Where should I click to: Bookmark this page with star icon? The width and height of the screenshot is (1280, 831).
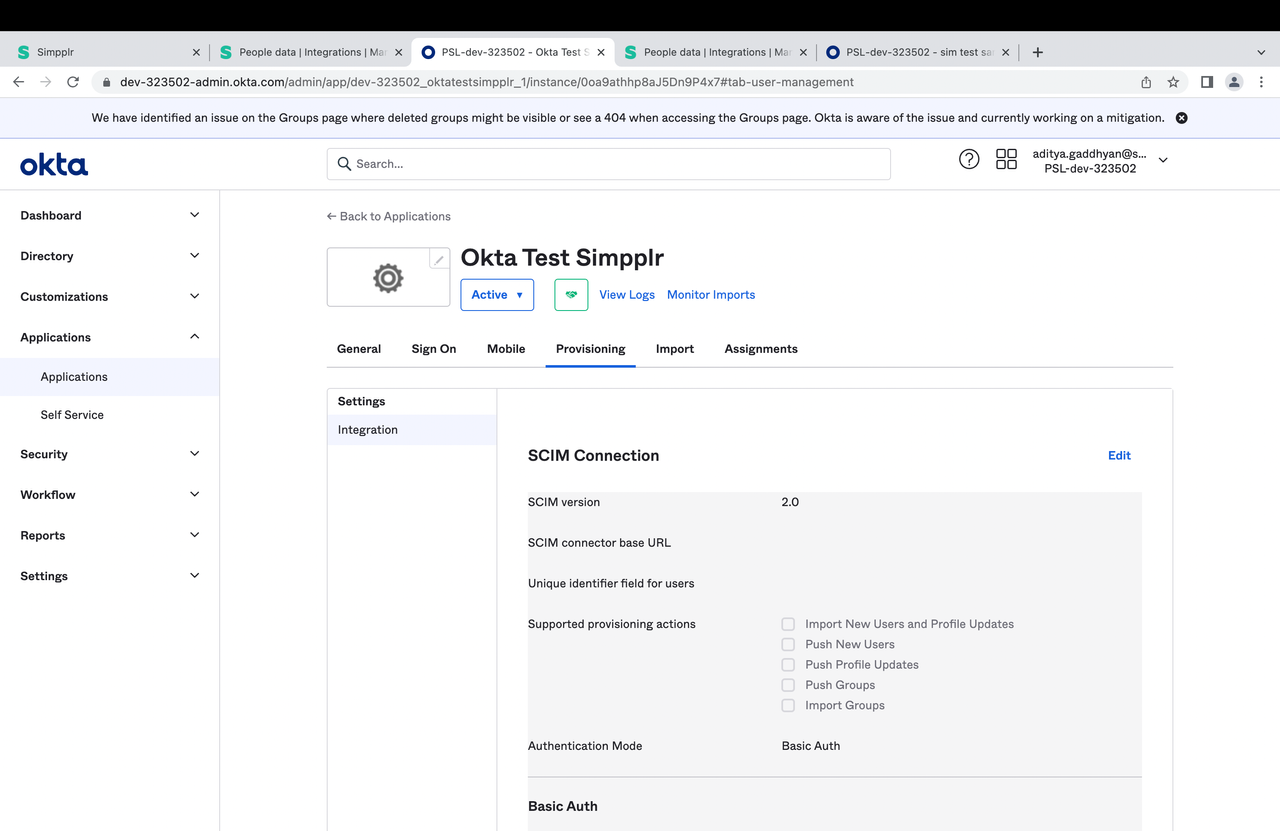(1173, 82)
